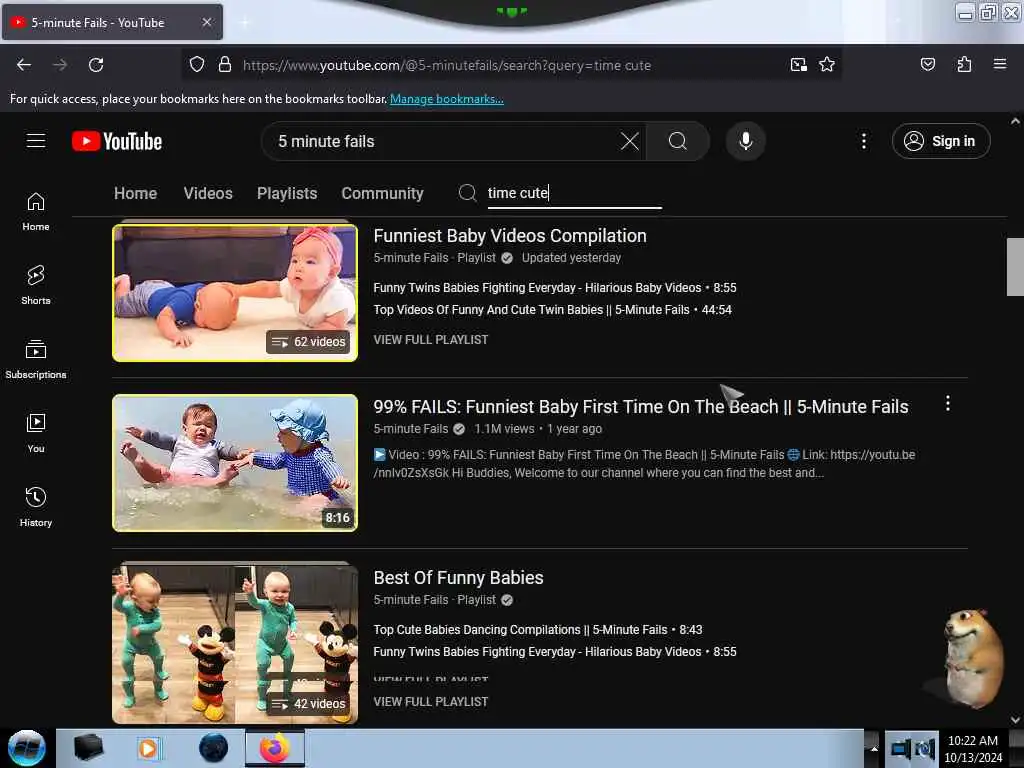This screenshot has height=768, width=1024.
Task: Click the browser forward arrow
Action: click(x=59, y=65)
